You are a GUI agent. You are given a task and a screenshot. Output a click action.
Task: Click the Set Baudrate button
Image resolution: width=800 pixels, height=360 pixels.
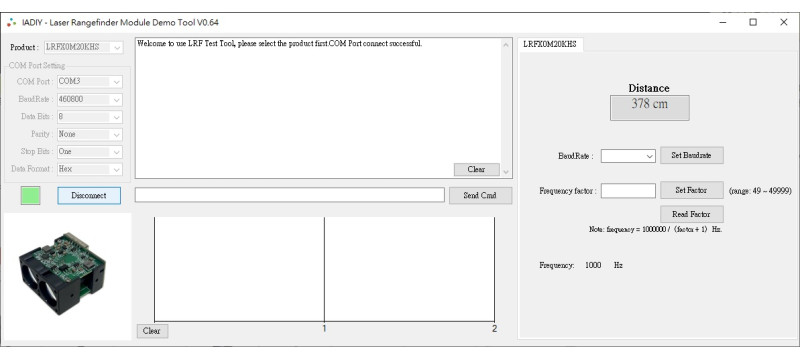691,156
